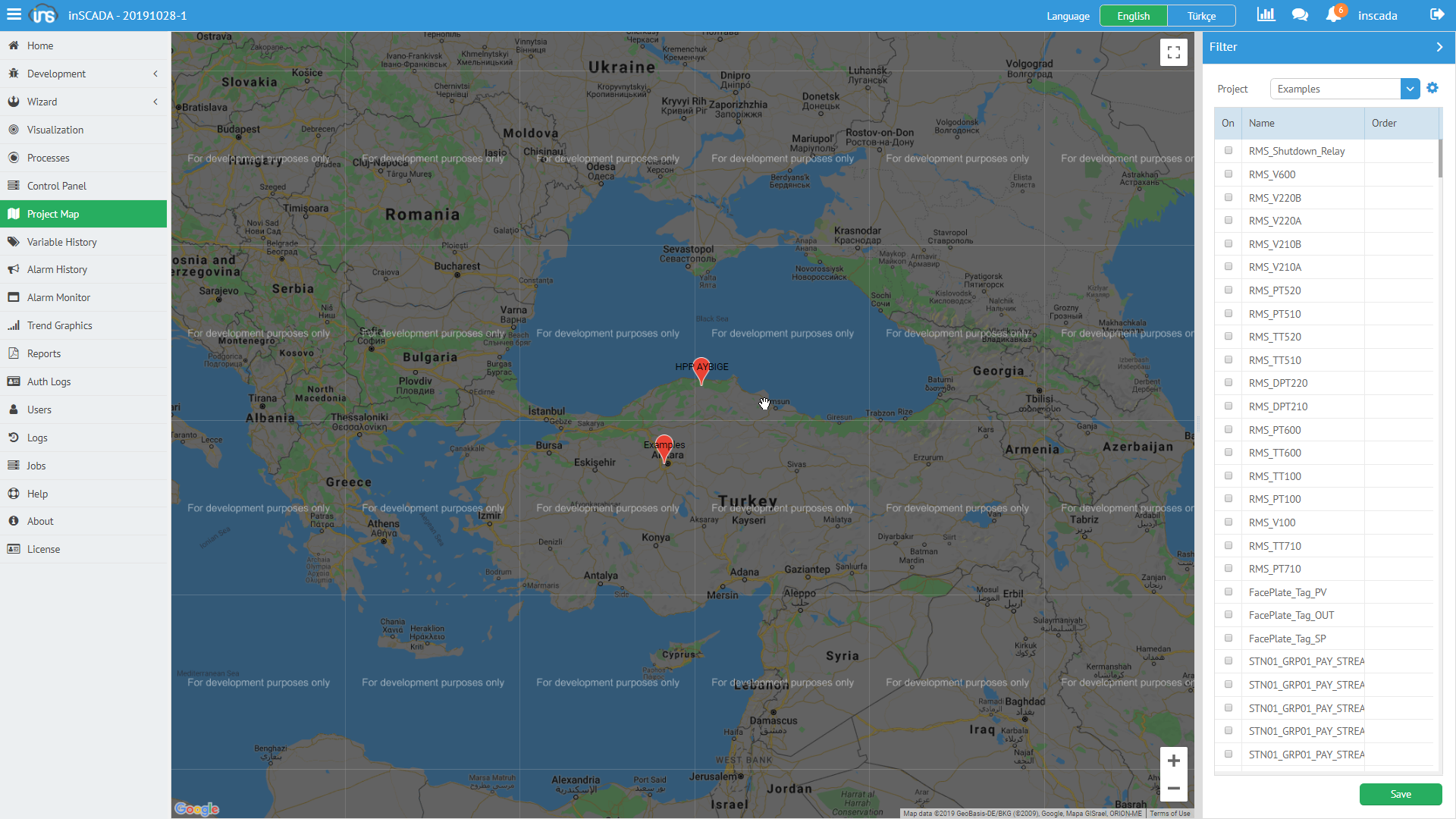Enable the RMS_Shutdown_Relay checkbox
Image resolution: width=1456 pixels, height=819 pixels.
pos(1228,150)
